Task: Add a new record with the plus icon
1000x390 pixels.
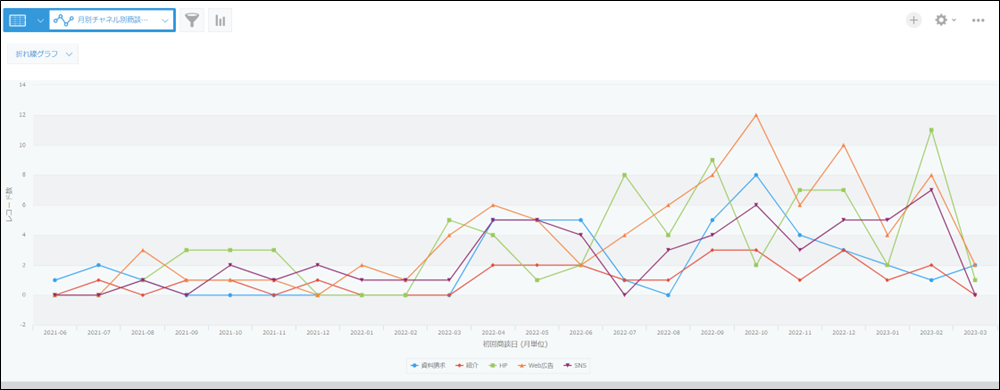Action: tap(914, 20)
